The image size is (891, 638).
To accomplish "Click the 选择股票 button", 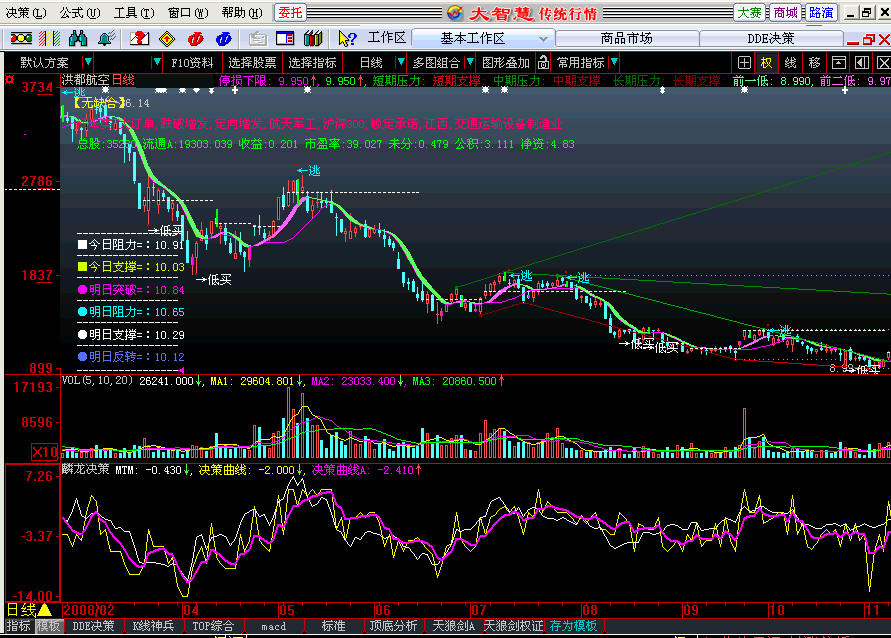I will point(252,62).
